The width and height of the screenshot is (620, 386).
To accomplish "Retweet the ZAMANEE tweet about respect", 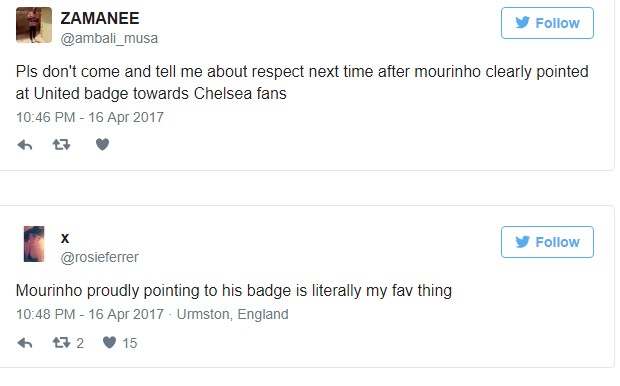I will point(62,145).
